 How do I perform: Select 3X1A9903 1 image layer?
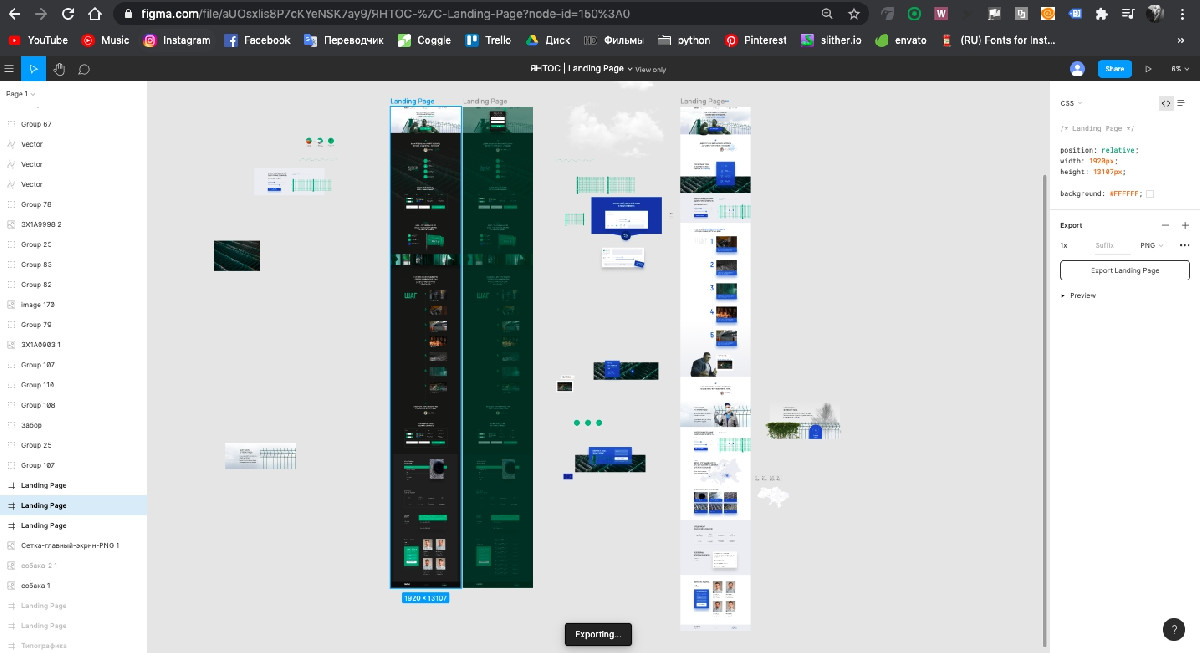(73, 344)
